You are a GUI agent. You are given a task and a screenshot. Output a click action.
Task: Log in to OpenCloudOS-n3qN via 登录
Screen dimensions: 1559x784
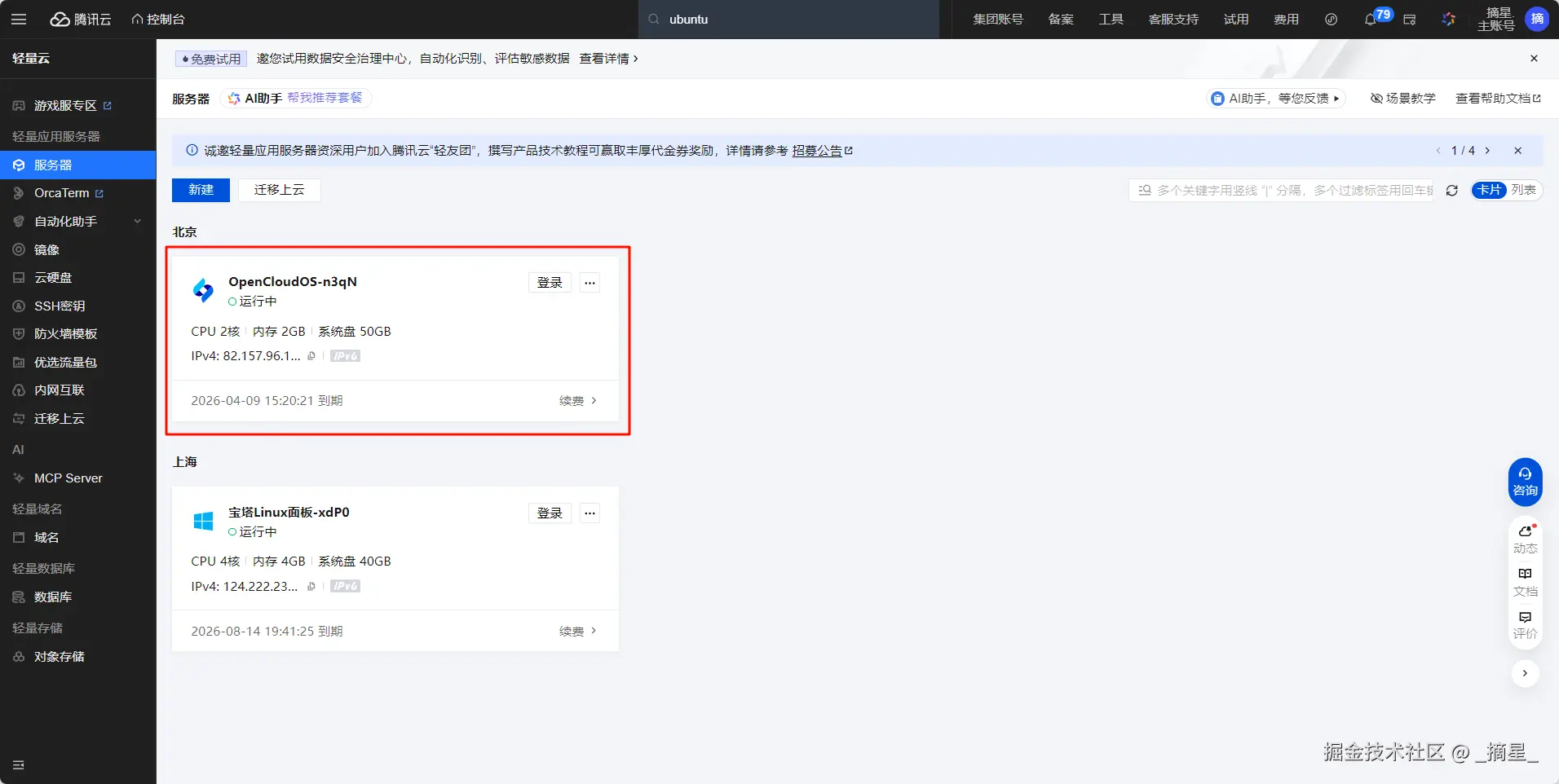point(550,283)
